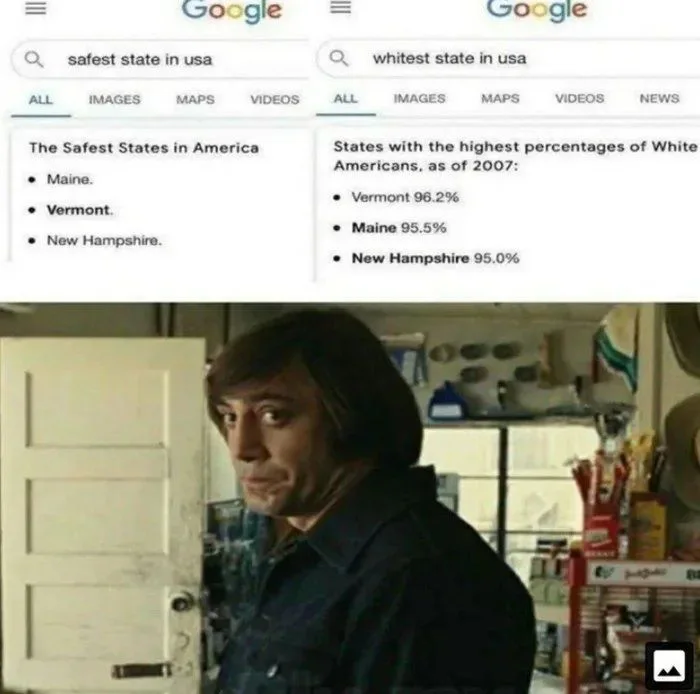Switch to IMAGES tab in right search
This screenshot has height=694, width=700.
coord(419,99)
